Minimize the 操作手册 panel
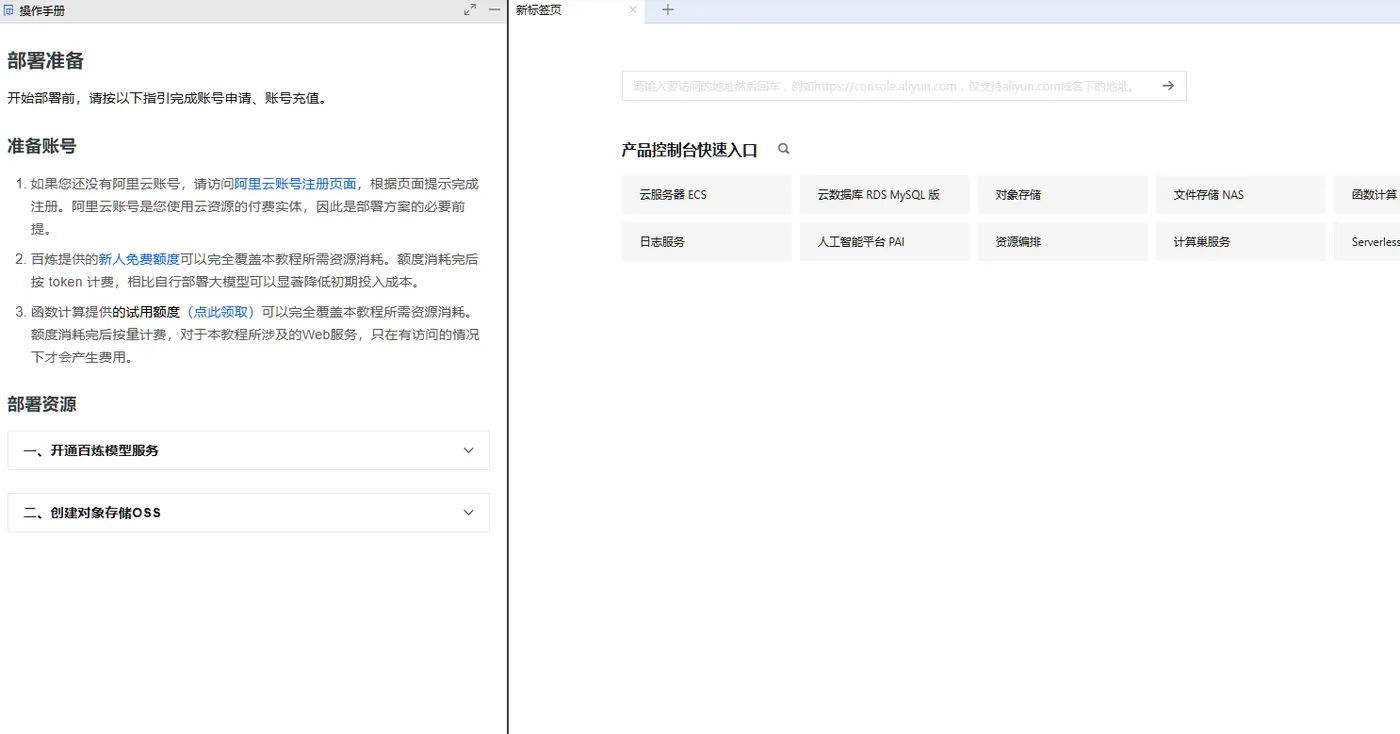The height and width of the screenshot is (734, 1400). pyautogui.click(x=494, y=10)
